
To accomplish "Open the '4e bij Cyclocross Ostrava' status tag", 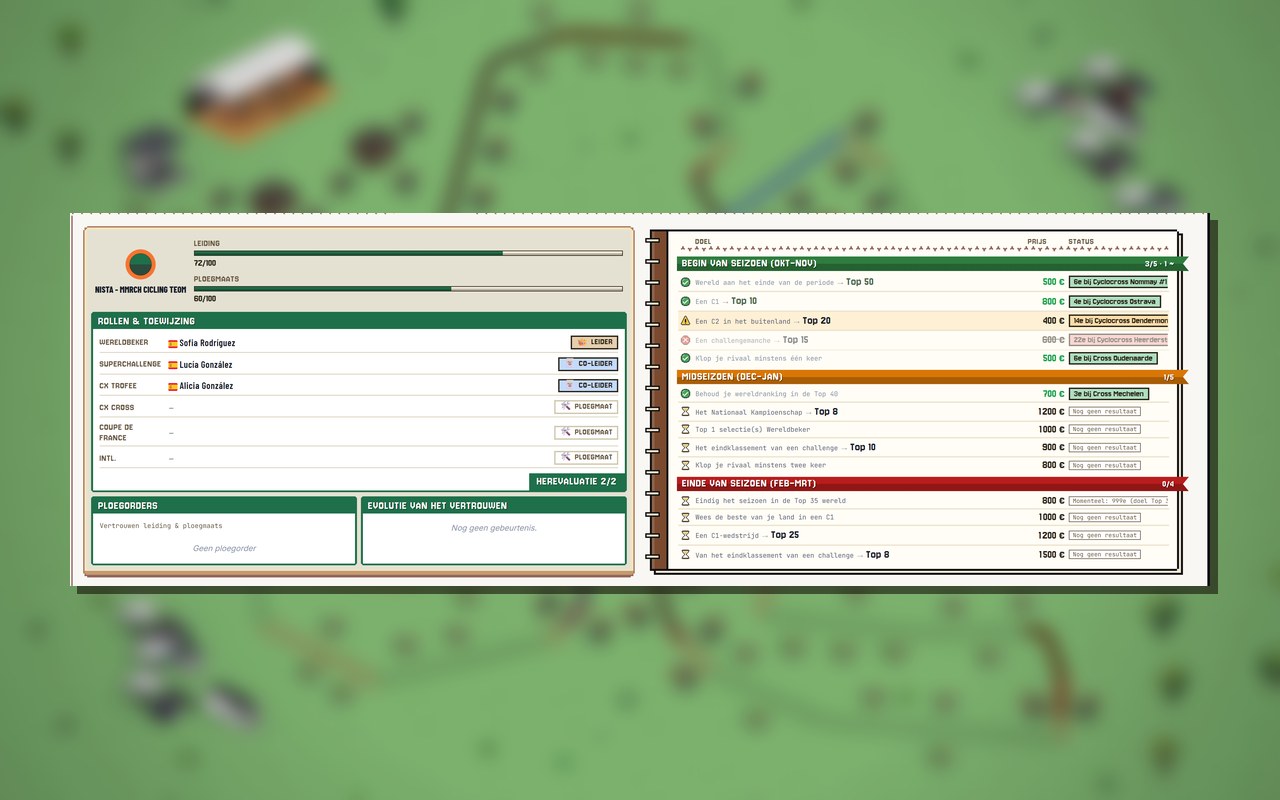I will click(1115, 301).
